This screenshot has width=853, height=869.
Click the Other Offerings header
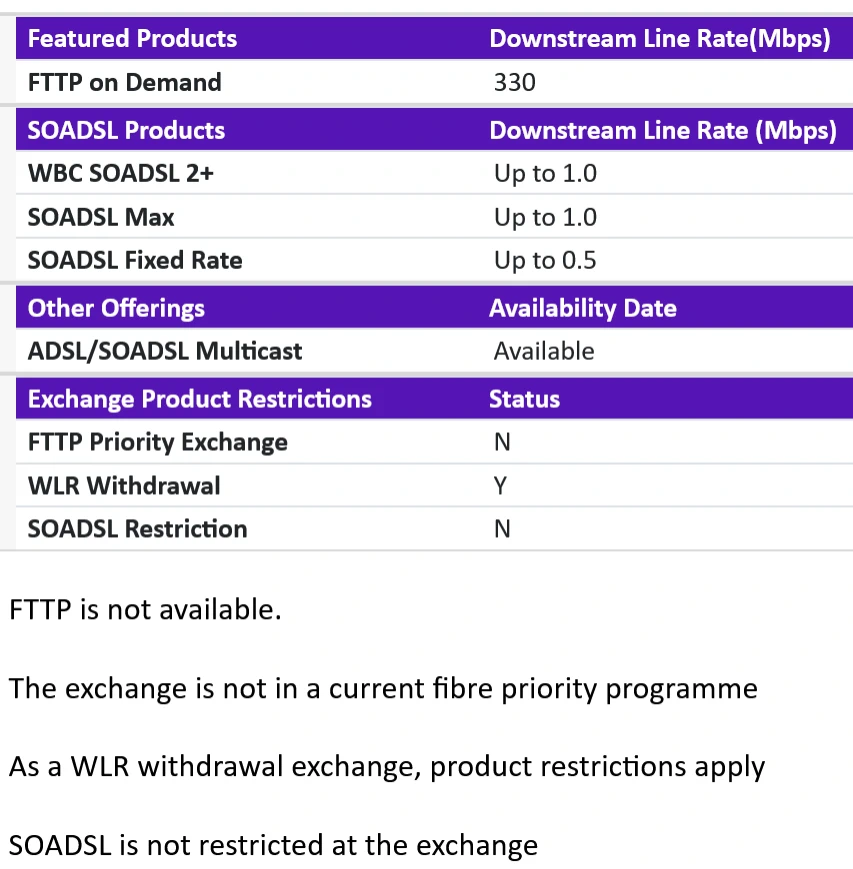coord(116,308)
